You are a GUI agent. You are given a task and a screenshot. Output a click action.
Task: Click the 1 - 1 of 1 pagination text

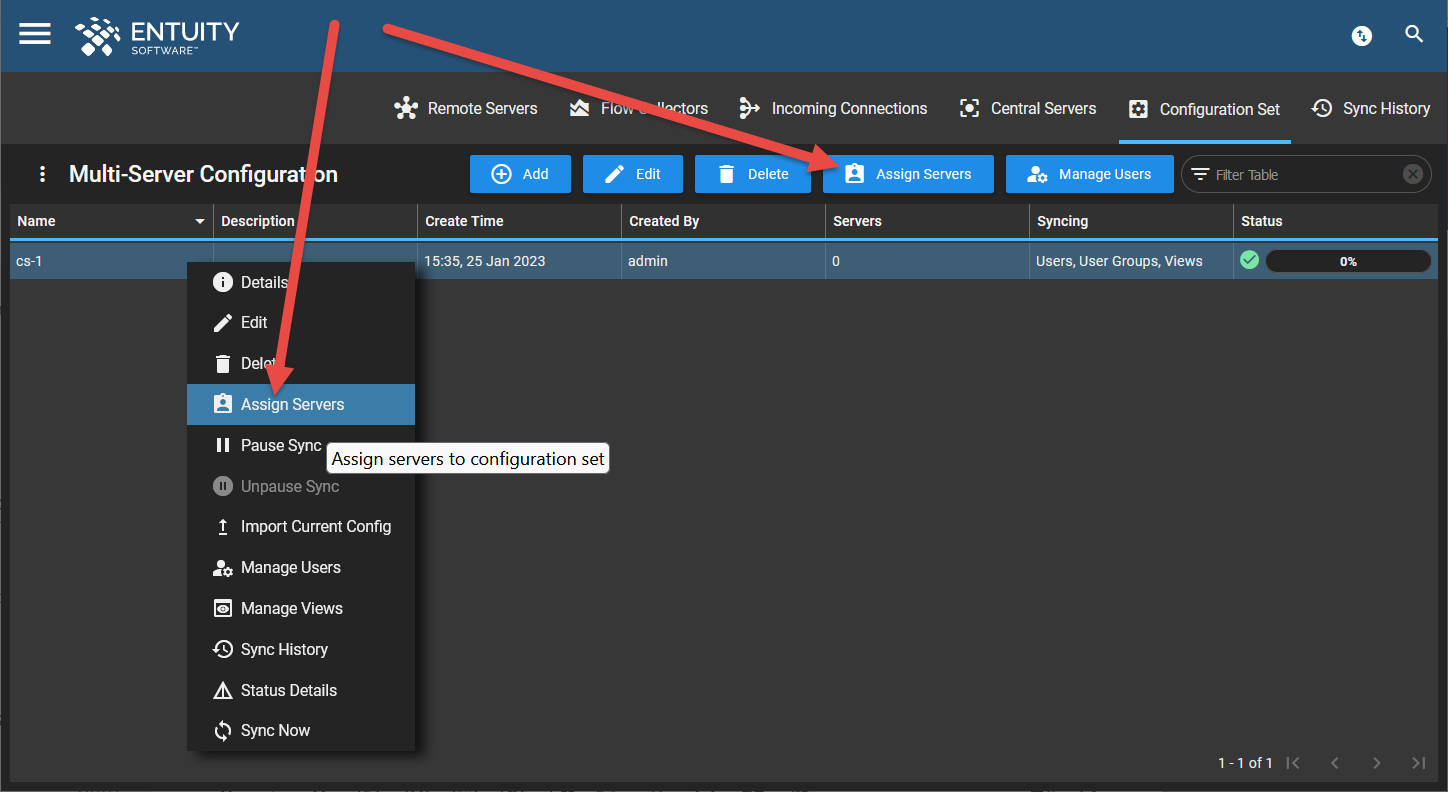pos(1245,763)
